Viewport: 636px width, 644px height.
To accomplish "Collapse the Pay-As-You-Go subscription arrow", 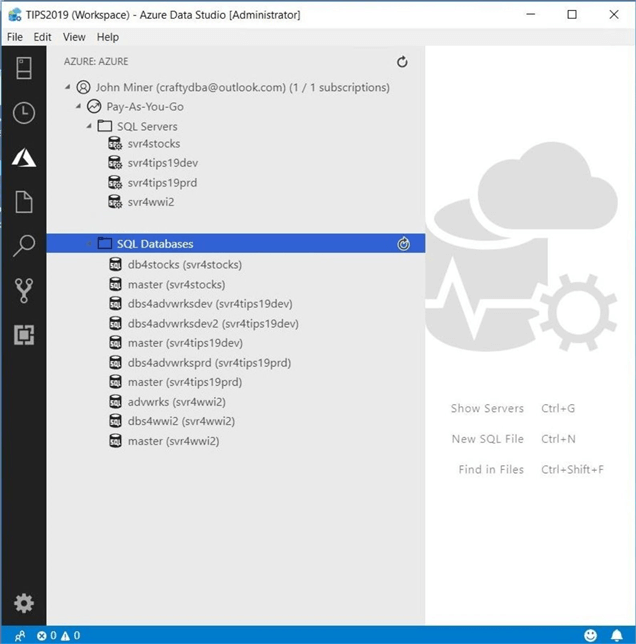I will coord(78,106).
